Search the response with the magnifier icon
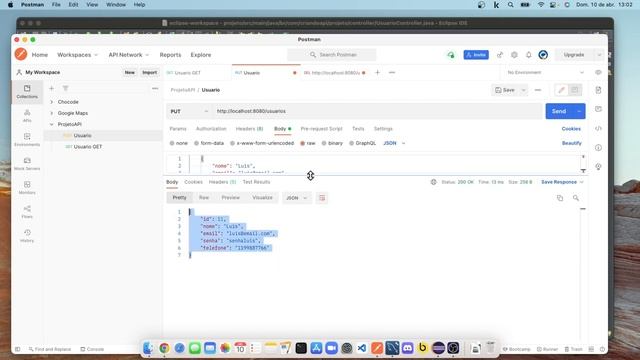This screenshot has height=360, width=640. click(576, 198)
